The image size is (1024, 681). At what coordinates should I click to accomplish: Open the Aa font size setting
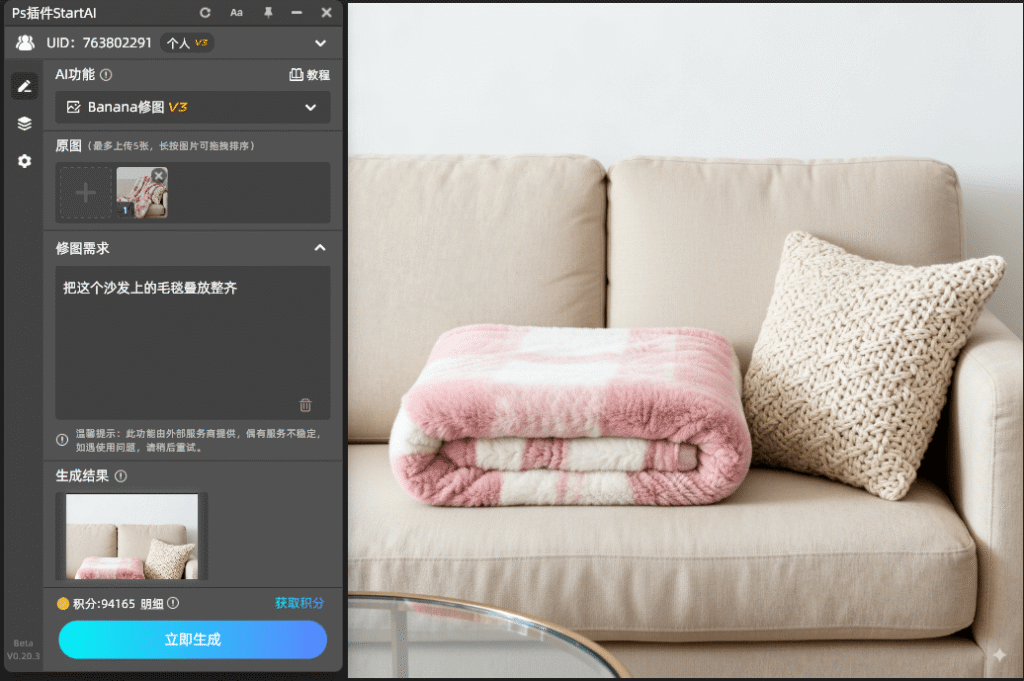pyautogui.click(x=236, y=13)
